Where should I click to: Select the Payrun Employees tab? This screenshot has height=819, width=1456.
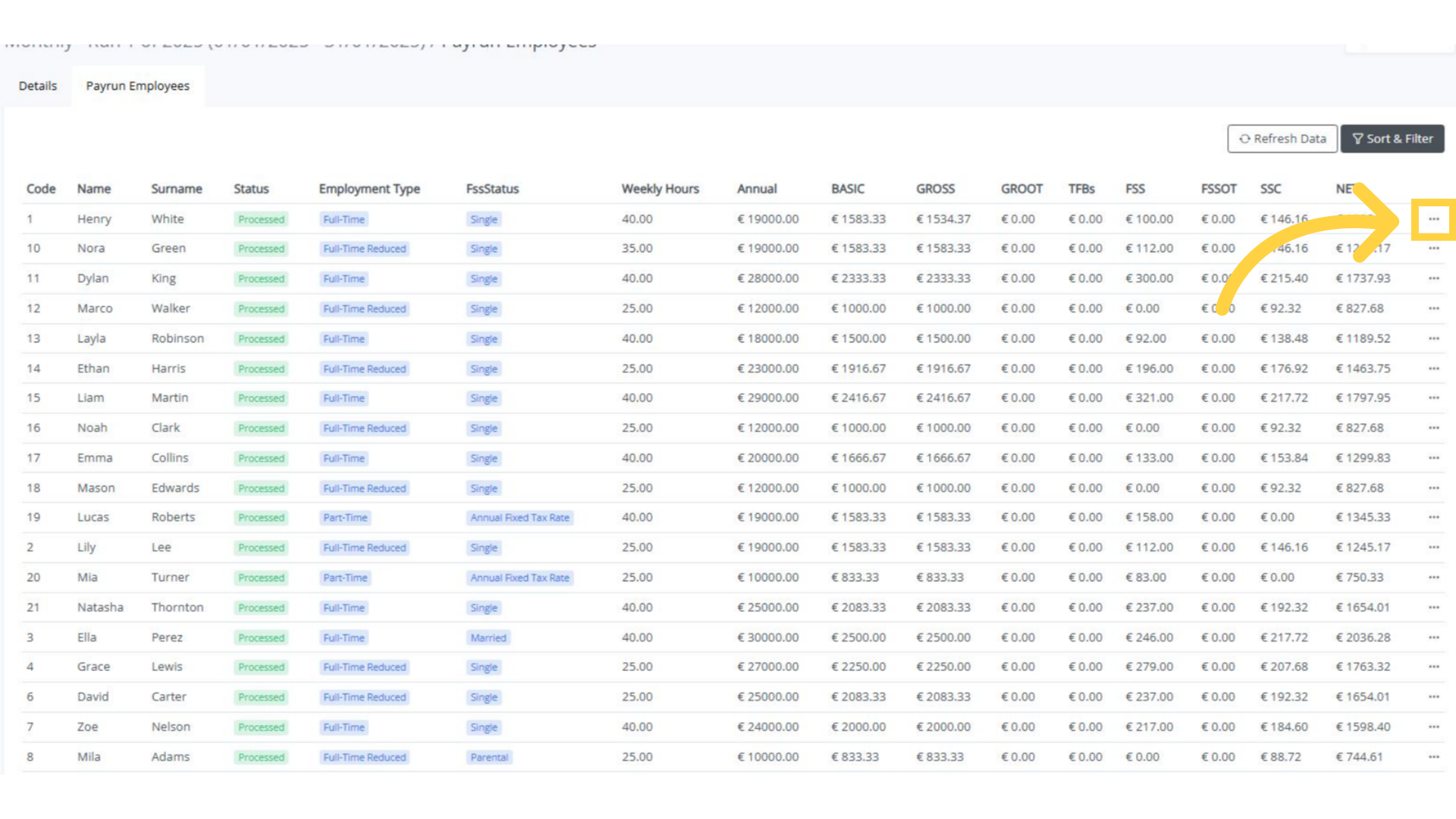pos(137,86)
